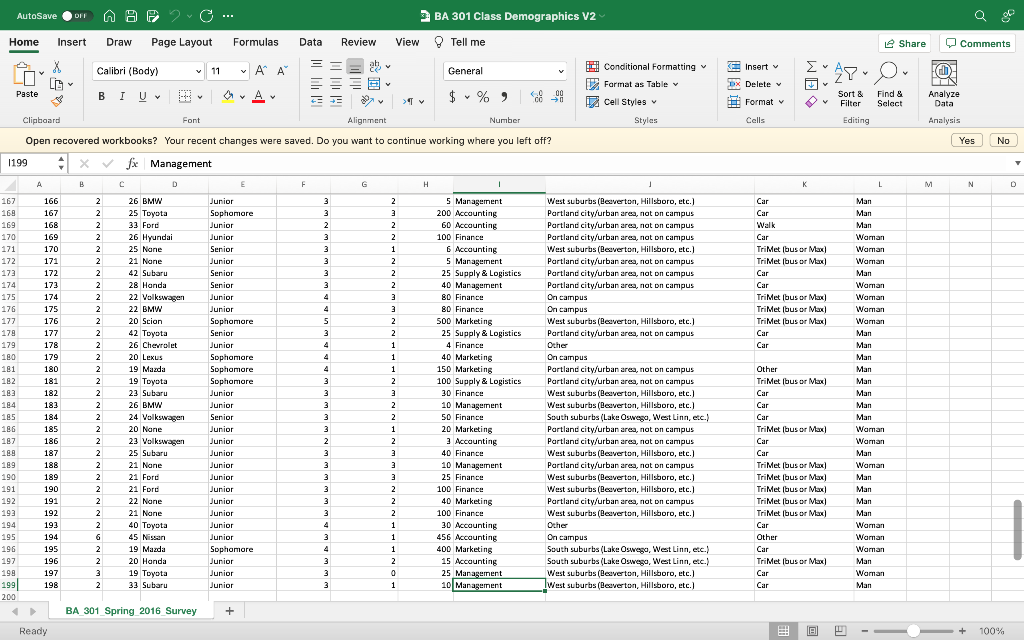Toggle the Show Paragraph Marks option
Image resolution: width=1024 pixels, height=640 pixels.
pos(409,101)
